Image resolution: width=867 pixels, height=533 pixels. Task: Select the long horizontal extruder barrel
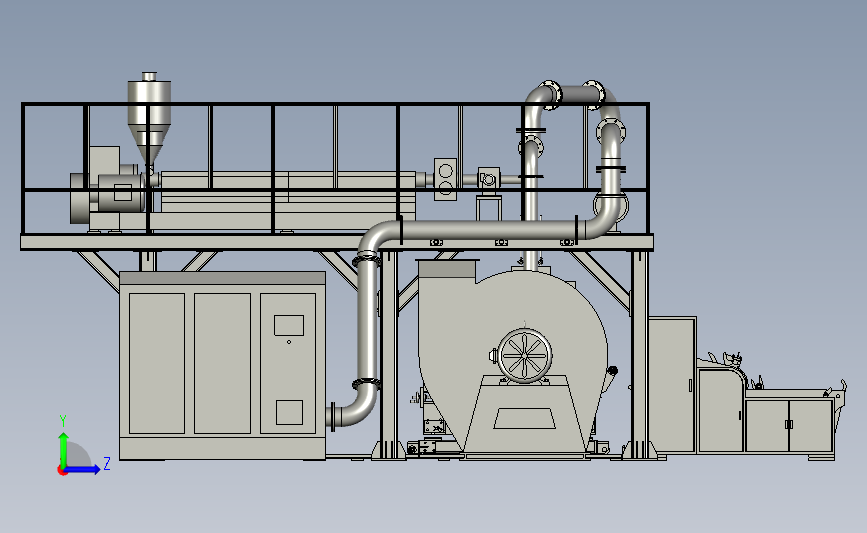click(x=288, y=192)
